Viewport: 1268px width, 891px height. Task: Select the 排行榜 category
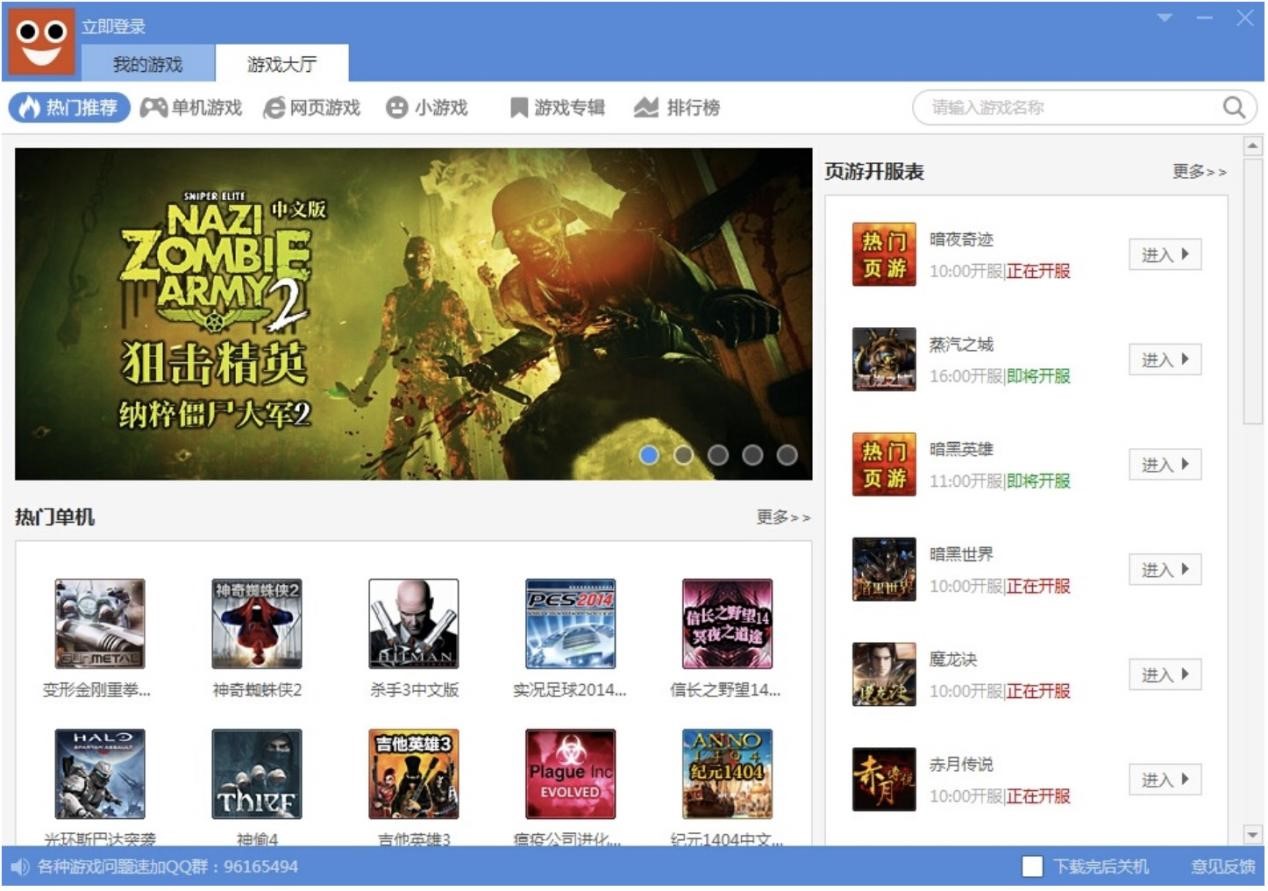pyautogui.click(x=677, y=107)
